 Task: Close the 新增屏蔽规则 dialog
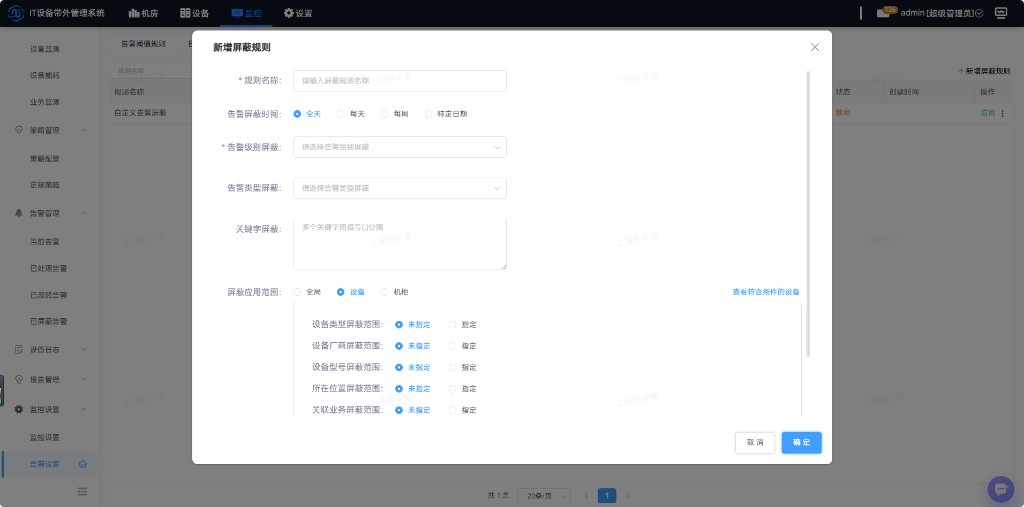pyautogui.click(x=814, y=47)
